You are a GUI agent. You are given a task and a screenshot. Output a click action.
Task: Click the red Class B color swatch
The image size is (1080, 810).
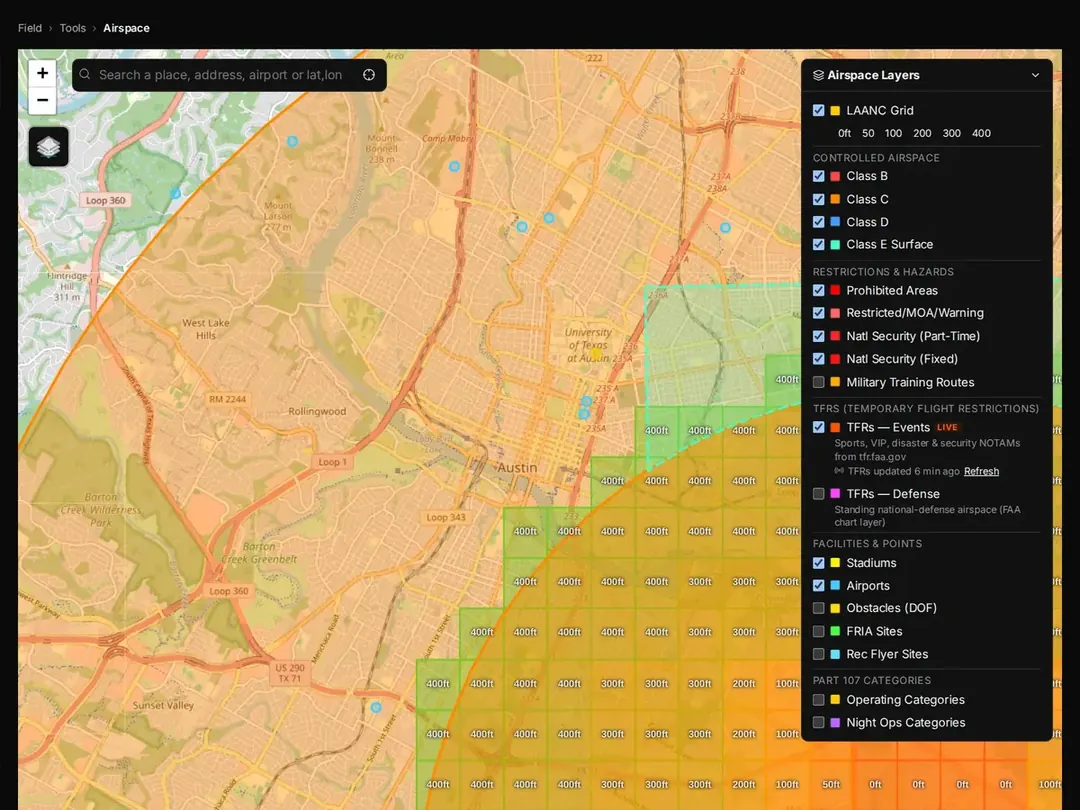835,176
